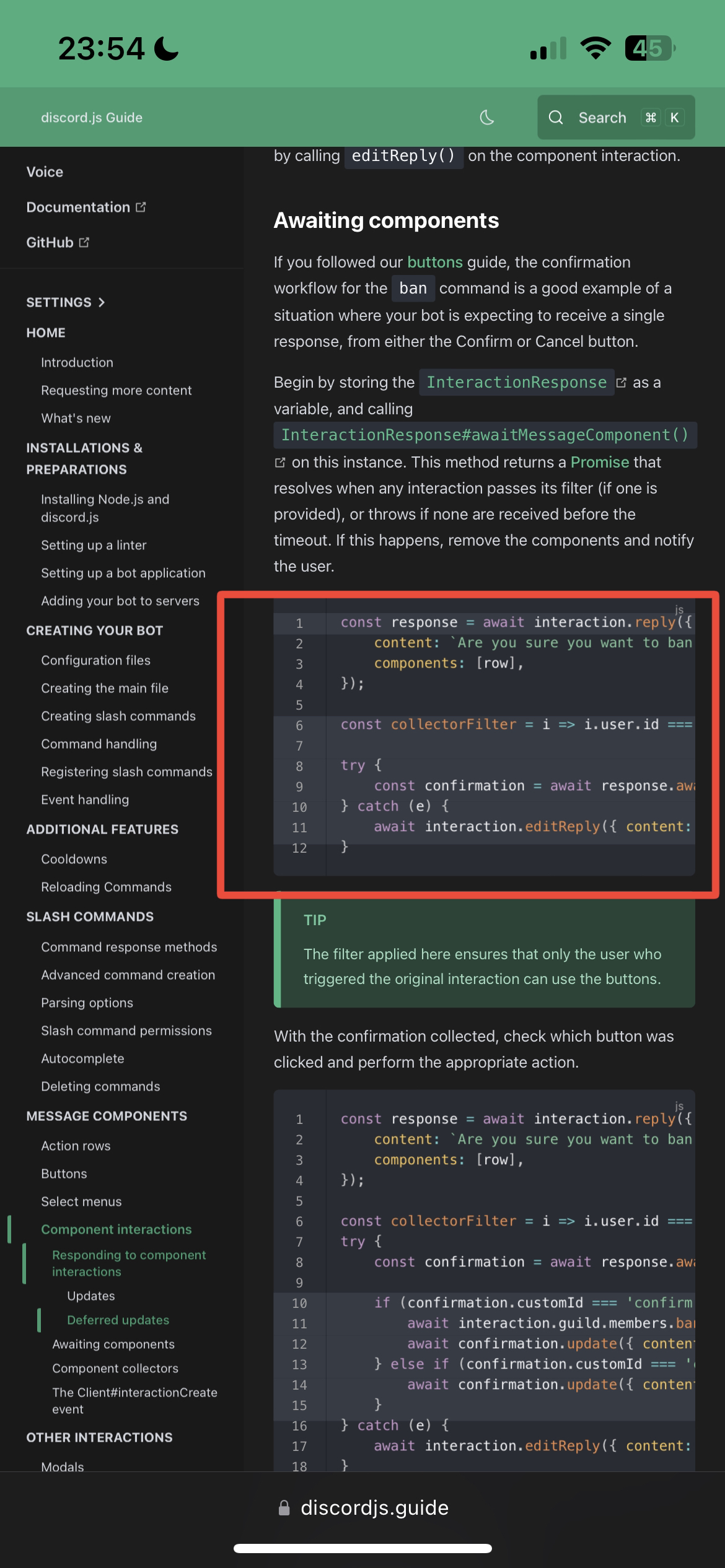The image size is (725, 1568).
Task: Open the Search box in header
Action: coord(616,117)
